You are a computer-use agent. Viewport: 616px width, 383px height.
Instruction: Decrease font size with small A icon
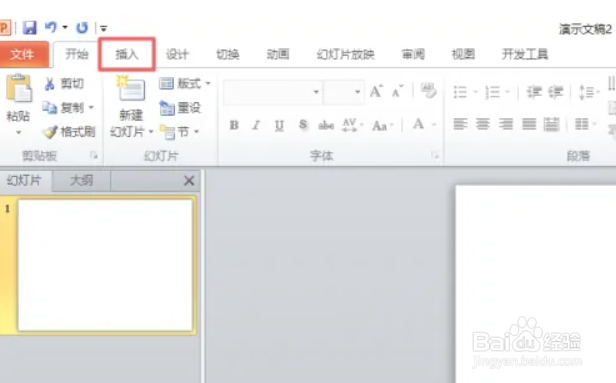tap(397, 92)
